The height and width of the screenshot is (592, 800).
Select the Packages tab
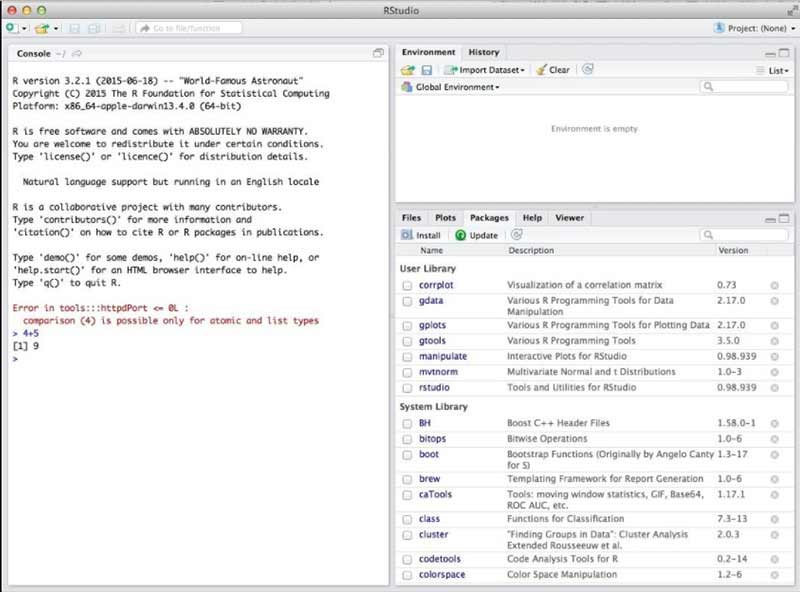pos(489,218)
